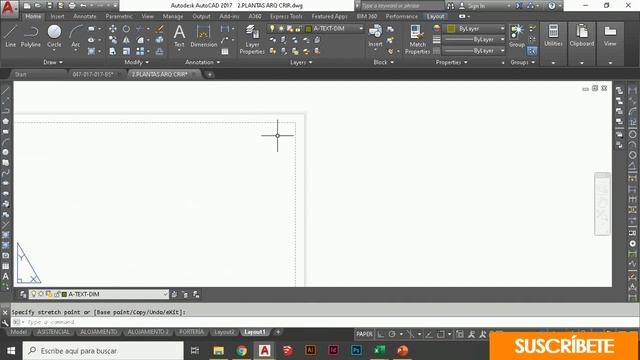
Task: Select the Line tool
Action: (x=10, y=36)
